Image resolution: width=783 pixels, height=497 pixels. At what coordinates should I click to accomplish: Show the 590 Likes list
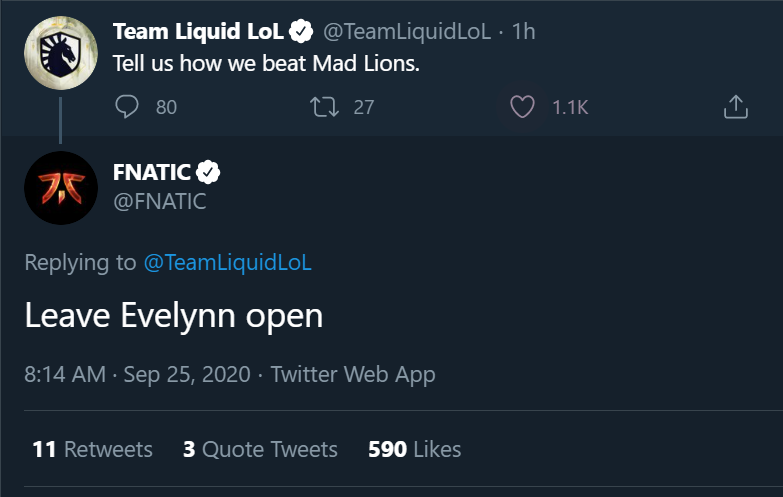[x=414, y=449]
